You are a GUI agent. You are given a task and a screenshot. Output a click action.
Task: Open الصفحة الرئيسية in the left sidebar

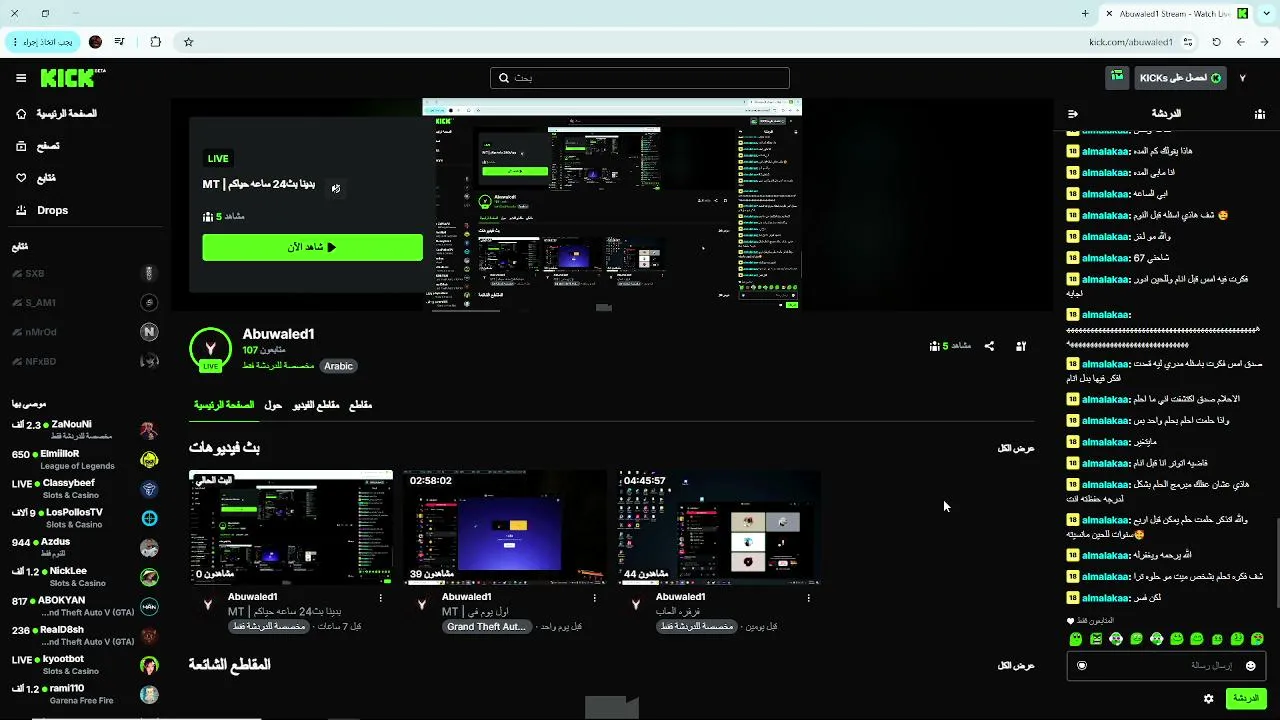coord(57,114)
